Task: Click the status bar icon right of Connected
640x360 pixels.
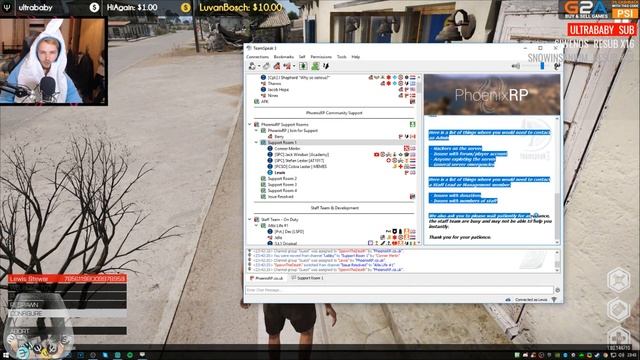Action: click(554, 300)
